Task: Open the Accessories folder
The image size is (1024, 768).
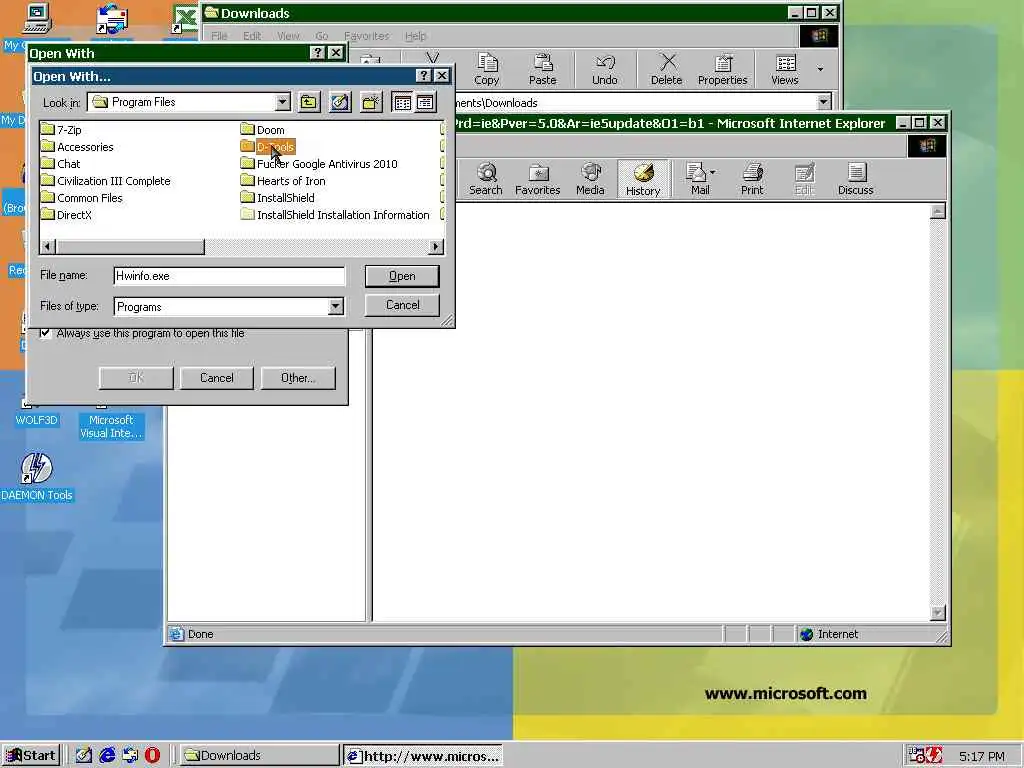Action: [x=77, y=147]
